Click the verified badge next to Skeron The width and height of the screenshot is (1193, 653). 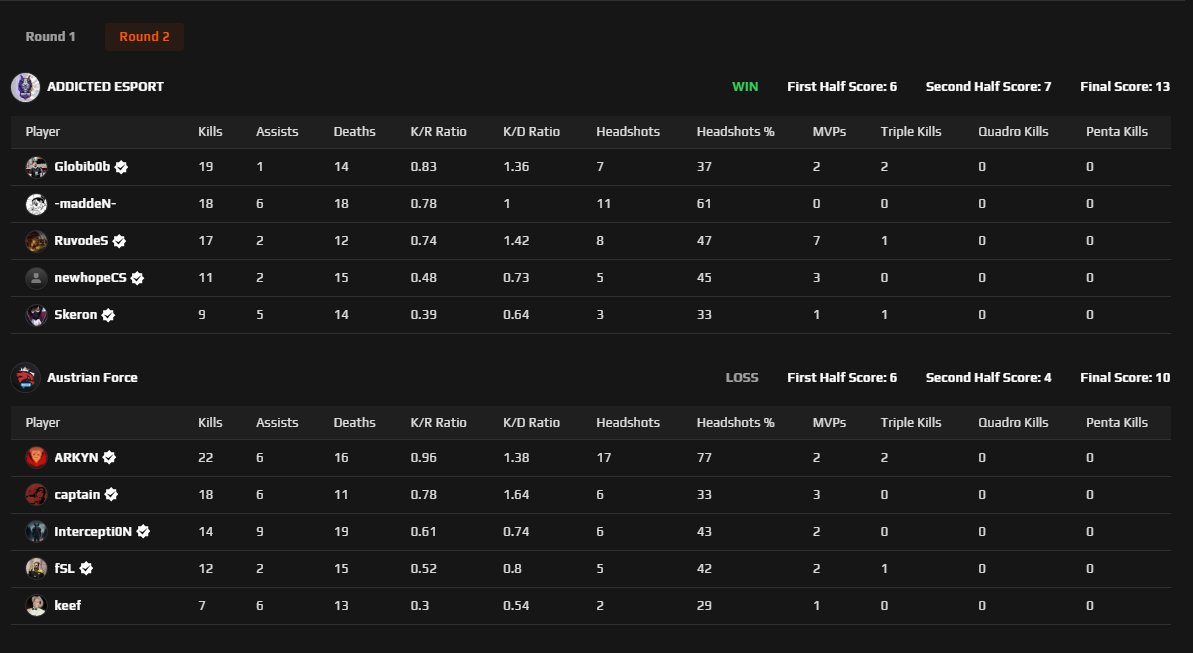pos(108,315)
